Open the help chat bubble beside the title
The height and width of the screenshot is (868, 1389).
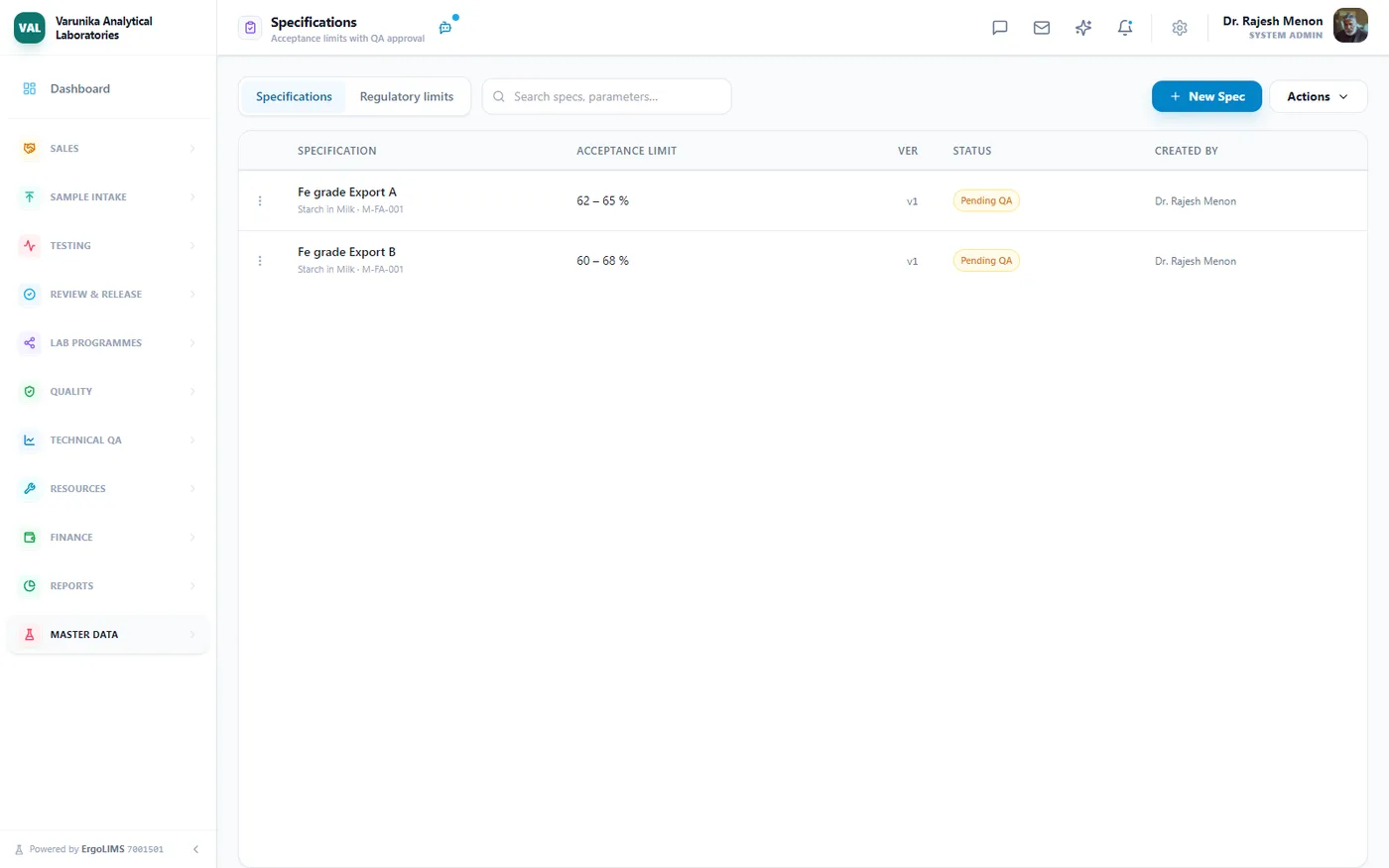click(x=445, y=28)
